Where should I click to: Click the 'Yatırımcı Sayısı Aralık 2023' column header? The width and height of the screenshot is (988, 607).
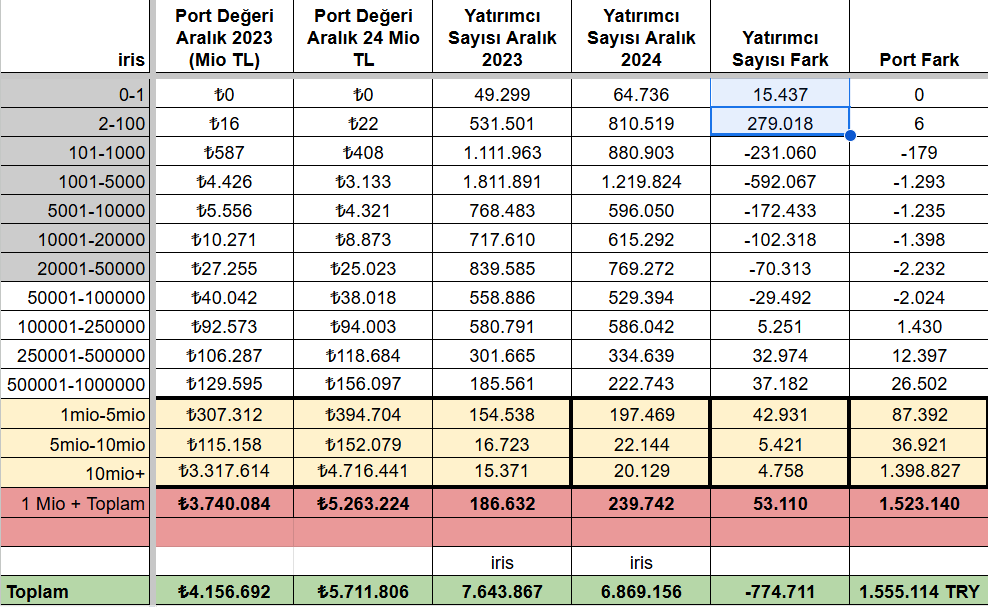pyautogui.click(x=502, y=37)
